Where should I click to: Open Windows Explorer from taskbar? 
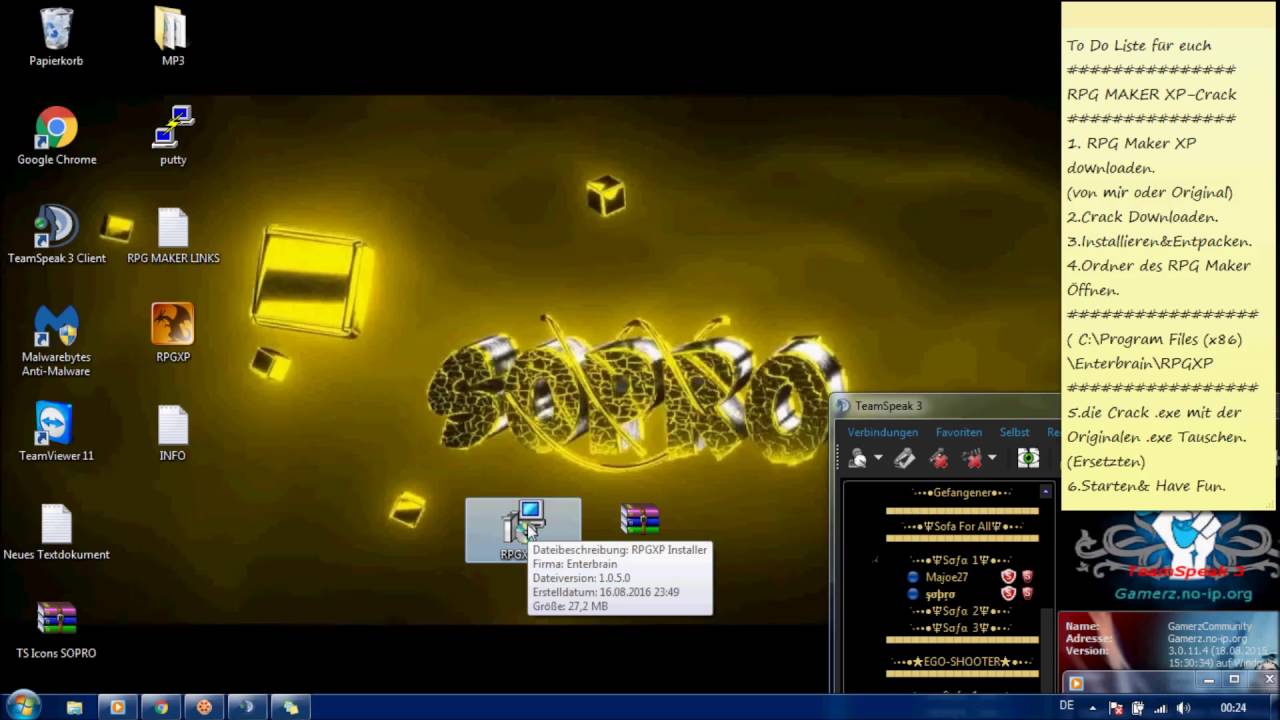click(74, 707)
